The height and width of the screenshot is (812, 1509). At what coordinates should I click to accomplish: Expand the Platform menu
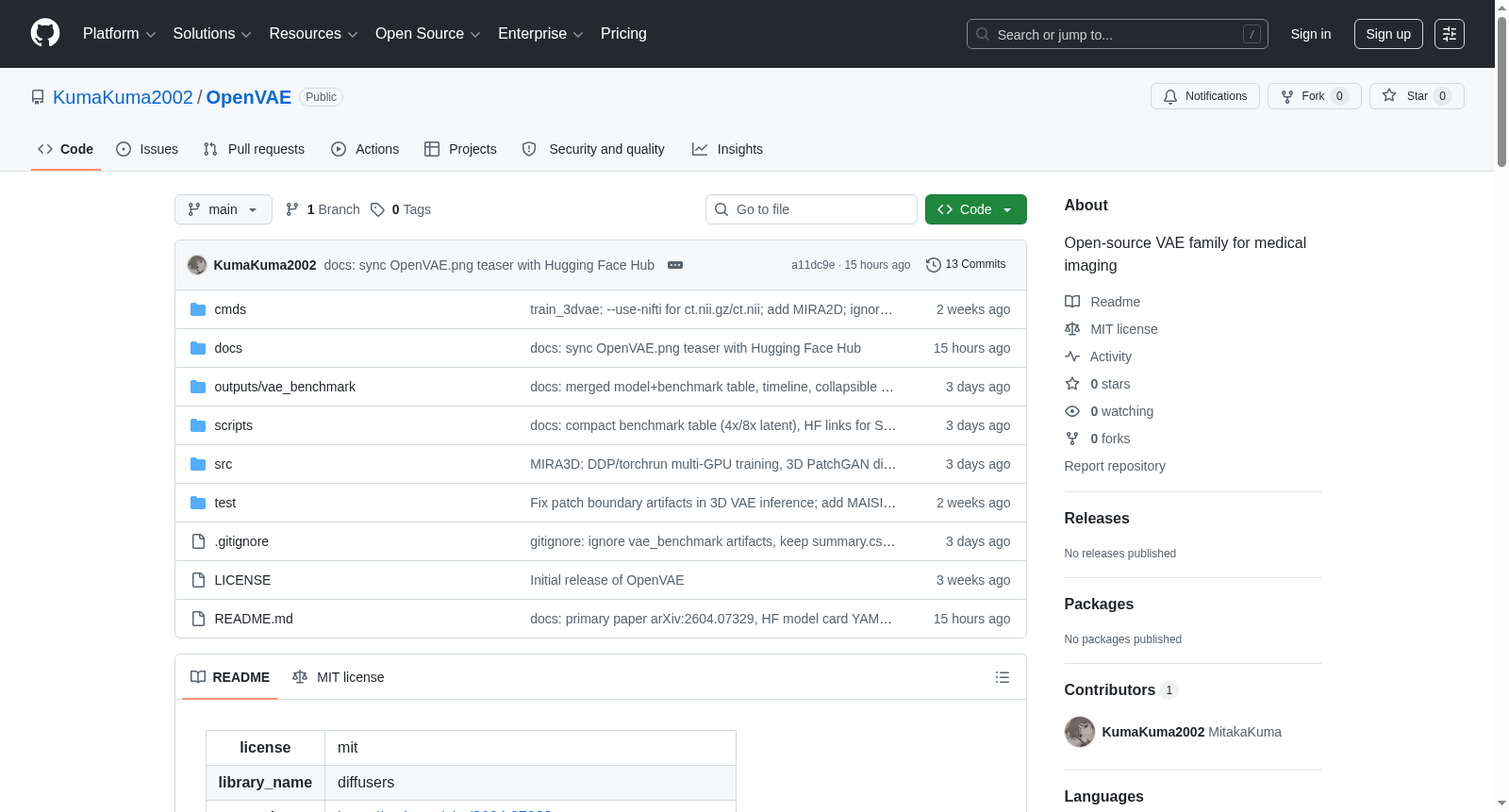[x=119, y=34]
